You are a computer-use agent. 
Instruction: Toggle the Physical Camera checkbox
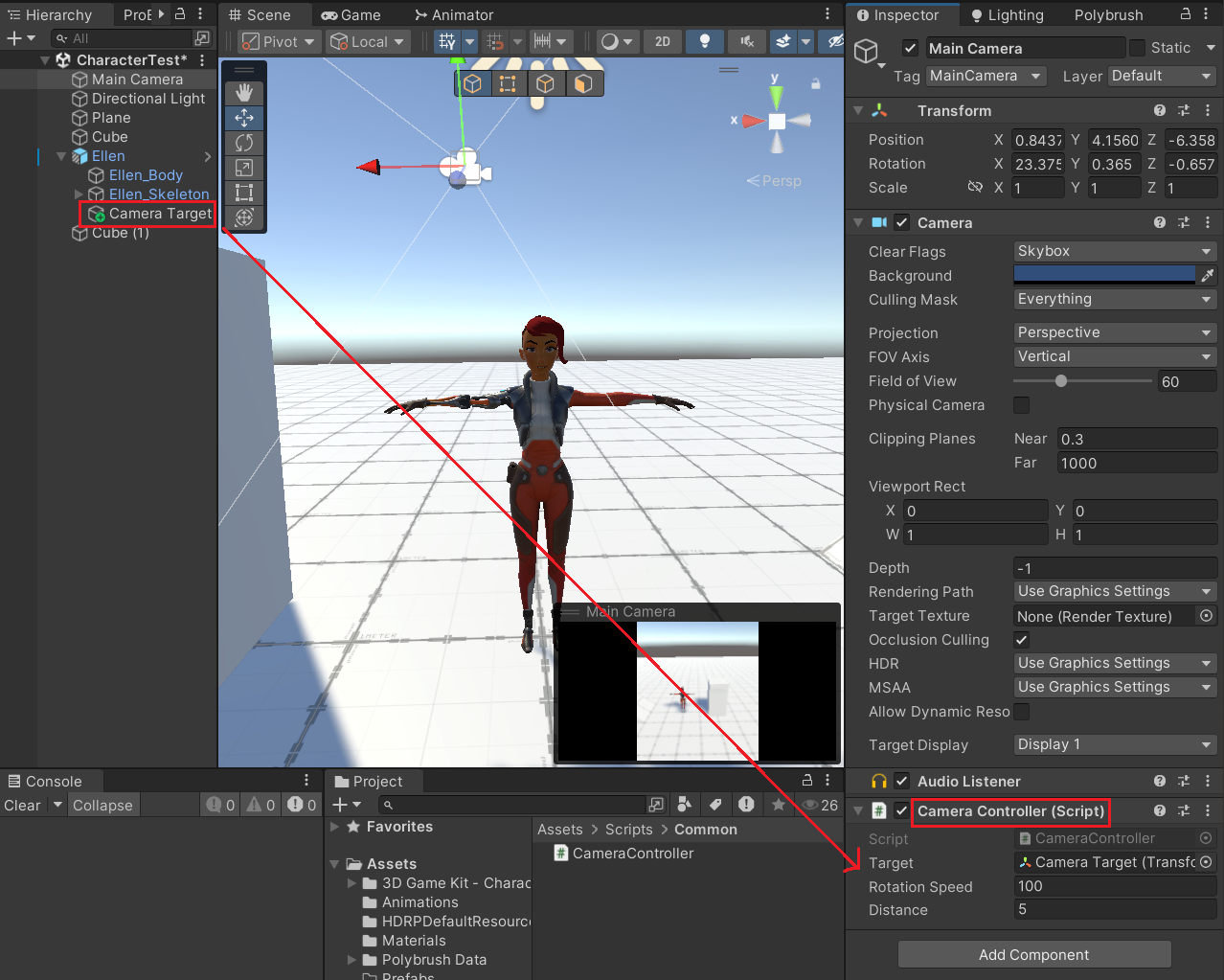pyautogui.click(x=1022, y=405)
